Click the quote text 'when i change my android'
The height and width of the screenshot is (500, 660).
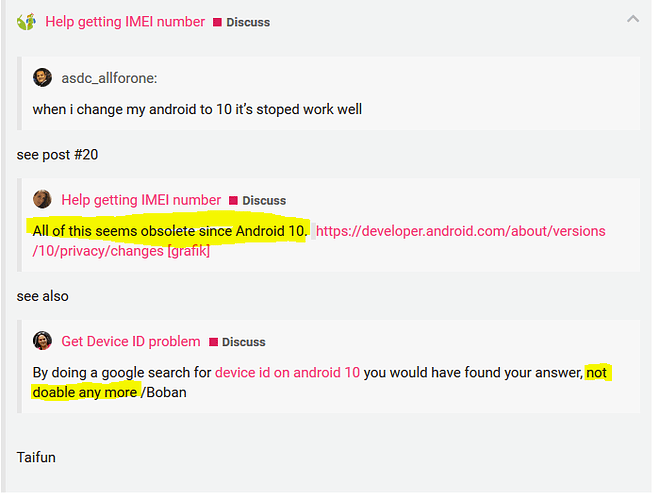click(197, 109)
